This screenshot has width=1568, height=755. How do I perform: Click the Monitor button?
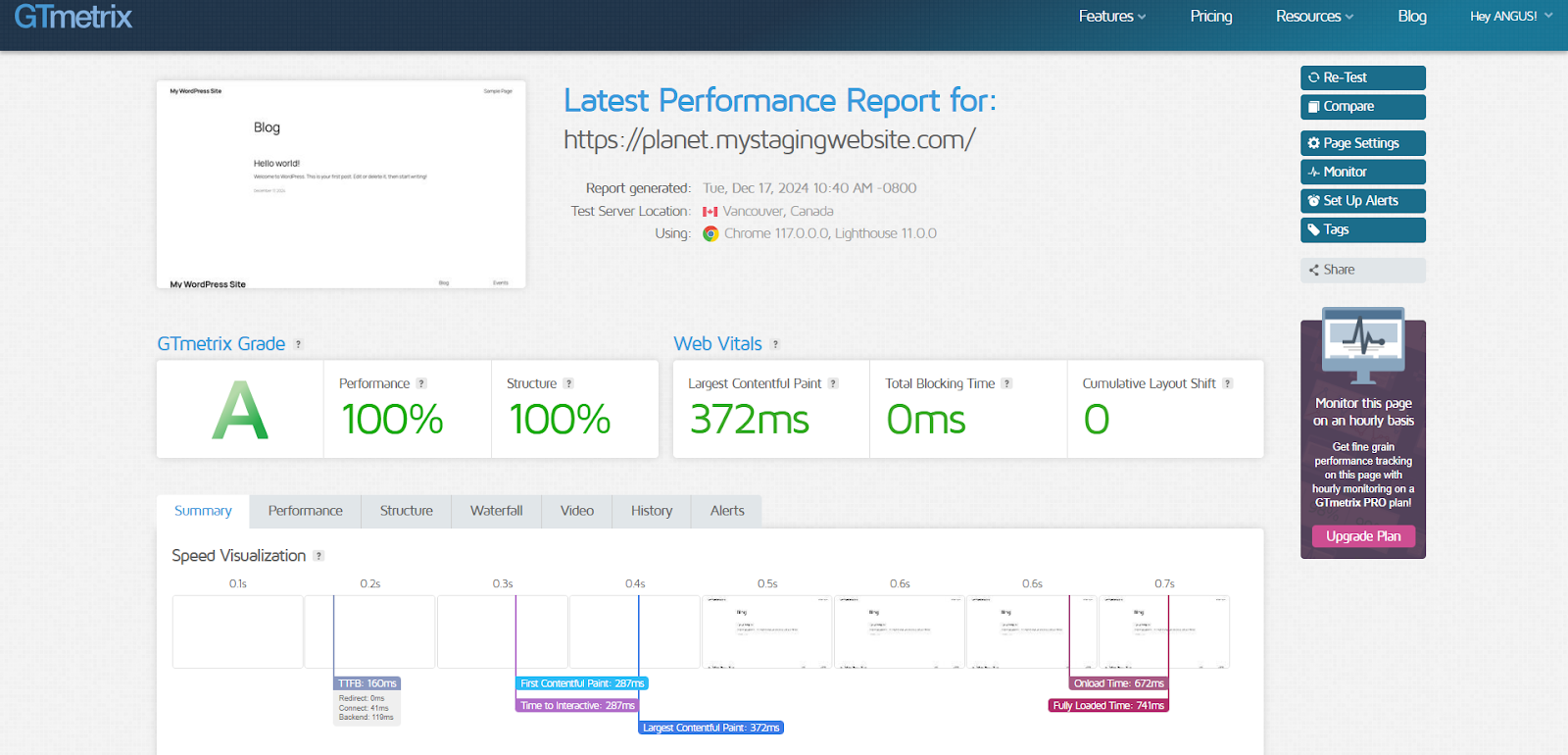(x=1363, y=172)
